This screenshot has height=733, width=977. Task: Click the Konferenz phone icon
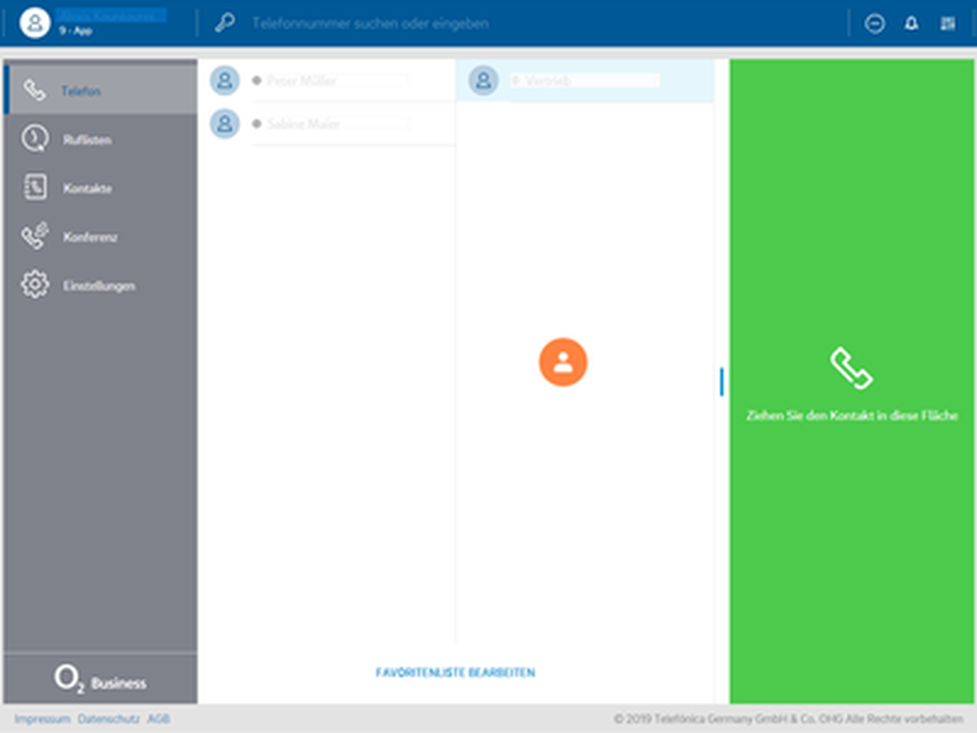[x=35, y=236]
